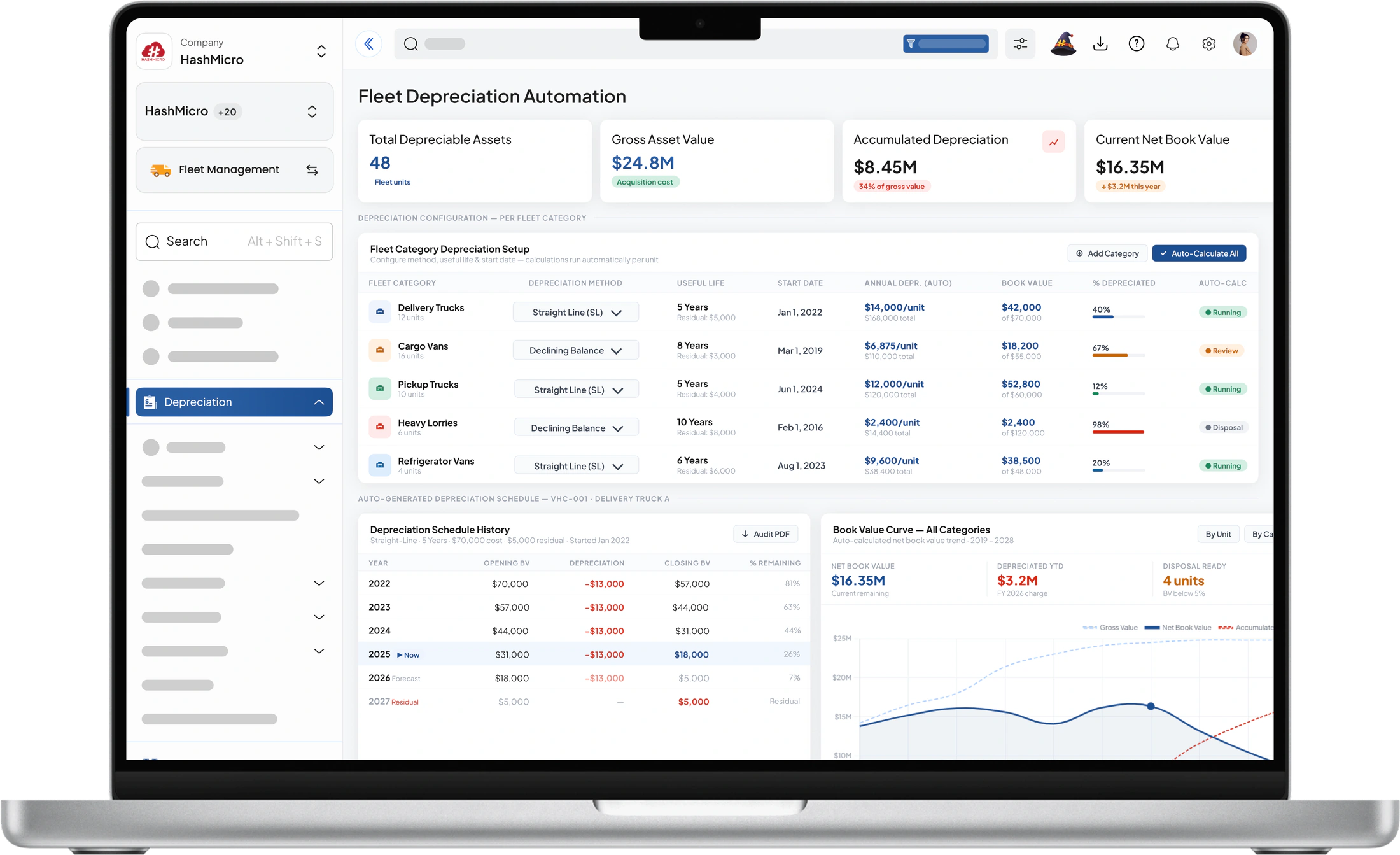The image size is (1400, 855).
Task: Open the filter sliders settings icon
Action: 1020,44
